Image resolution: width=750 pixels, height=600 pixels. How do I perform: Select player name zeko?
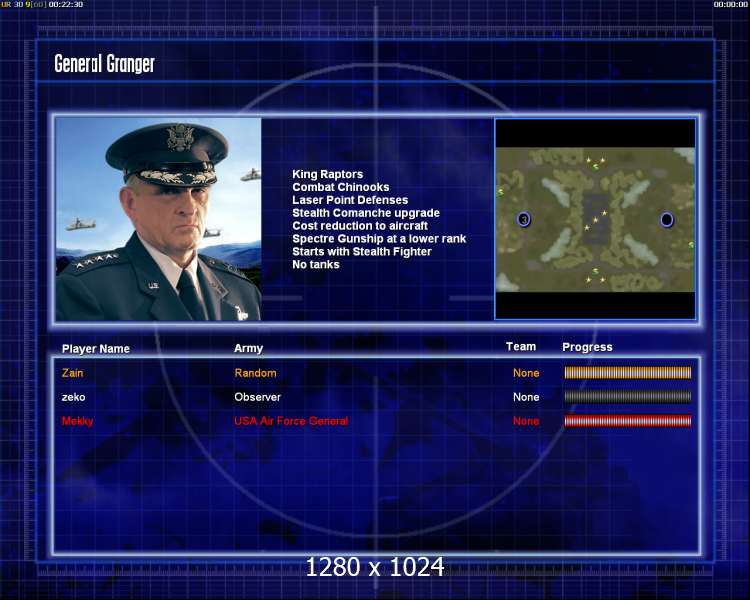click(73, 397)
